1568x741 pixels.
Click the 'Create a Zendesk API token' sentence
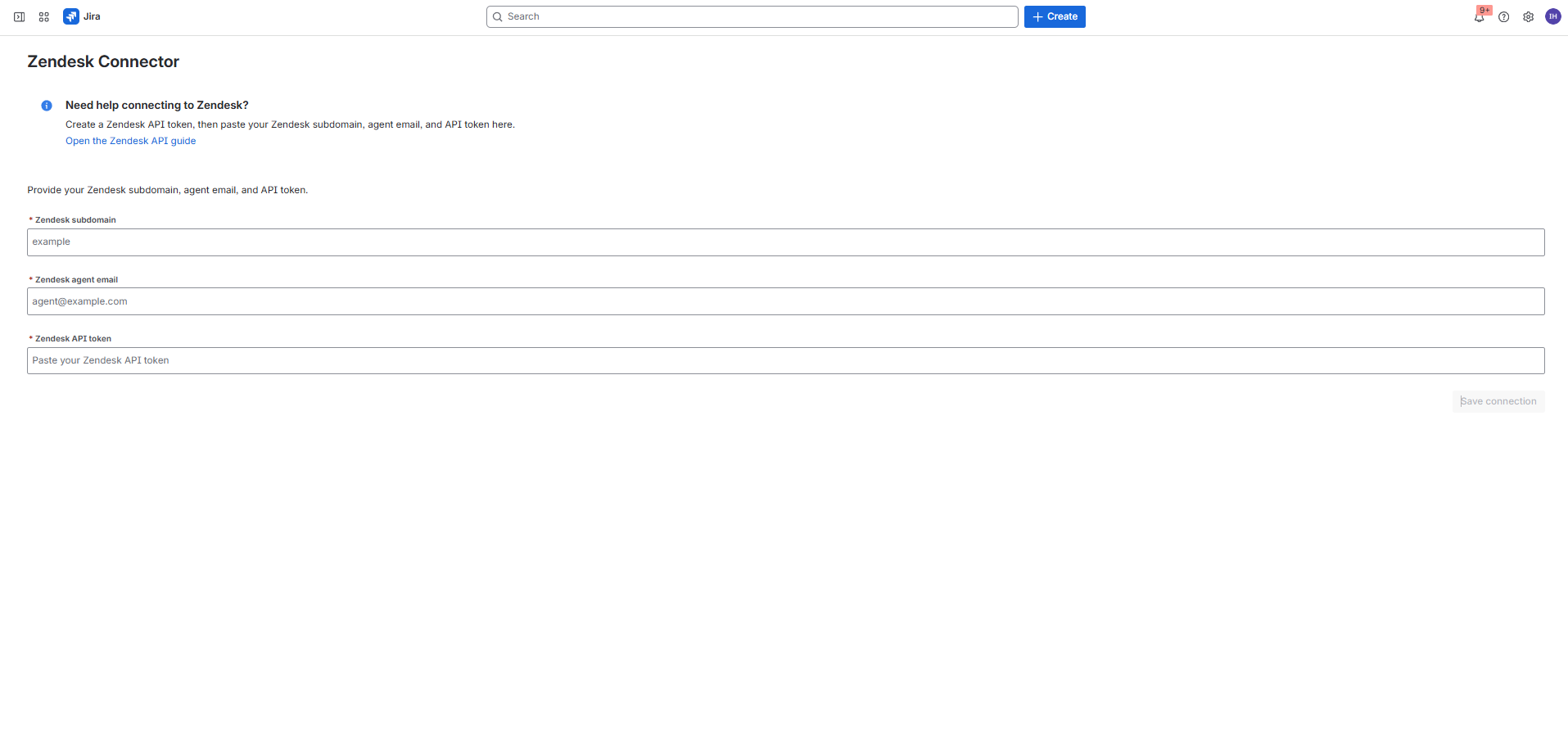pos(290,124)
